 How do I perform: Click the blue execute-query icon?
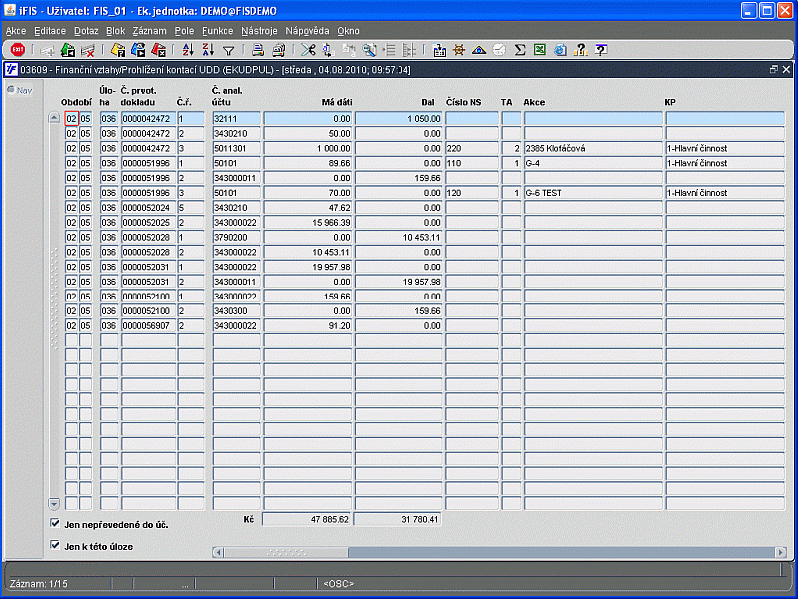click(x=138, y=50)
